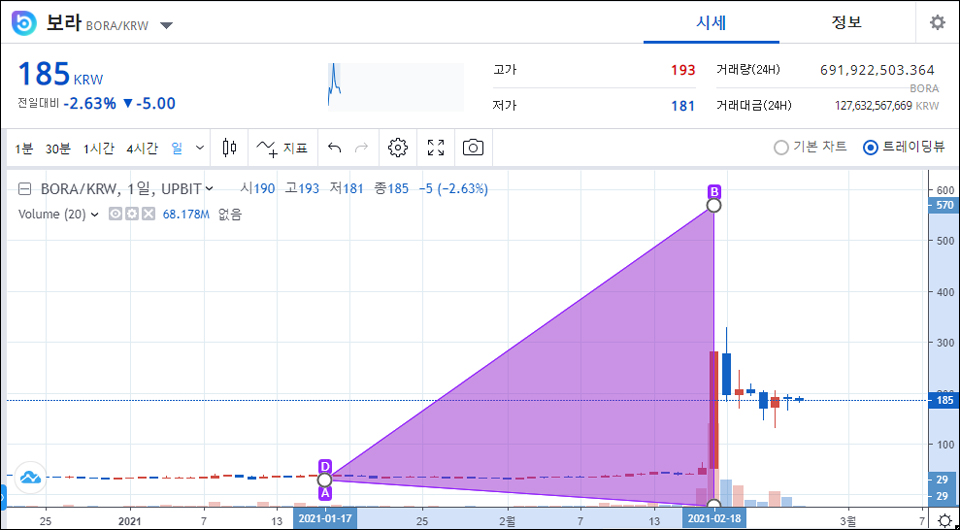The height and width of the screenshot is (530, 960).
Task: Click the B label marker
Action: click(x=714, y=190)
